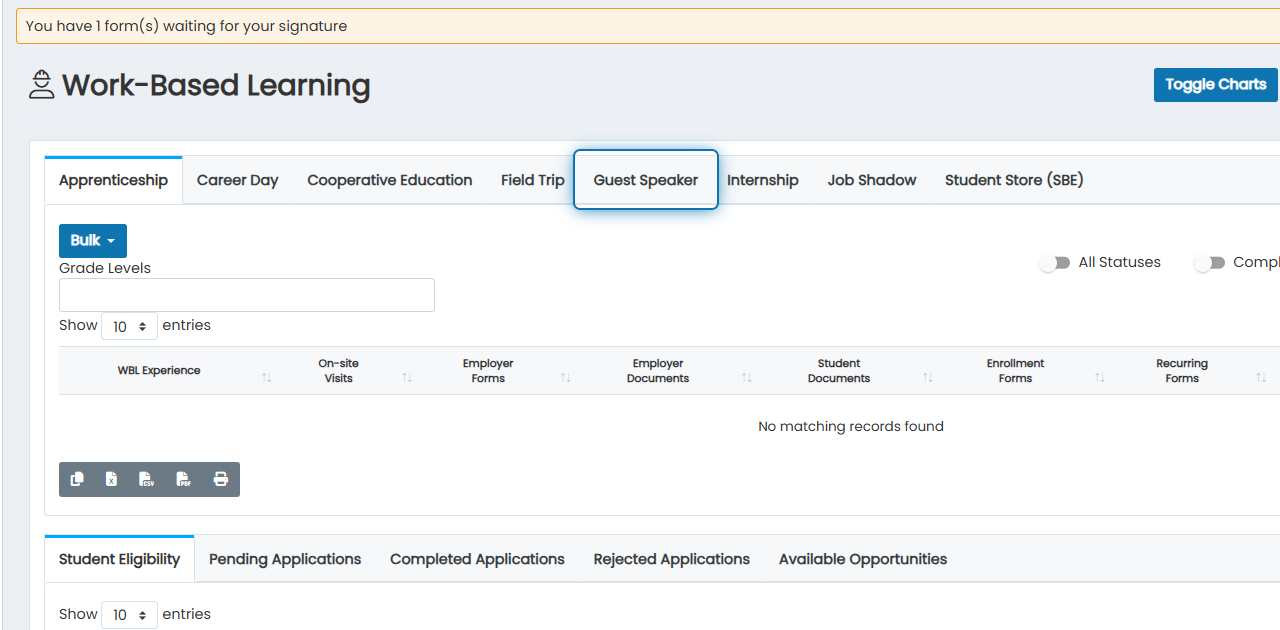Toggle the All Statuses switch
This screenshot has height=630, width=1280.
tap(1054, 263)
